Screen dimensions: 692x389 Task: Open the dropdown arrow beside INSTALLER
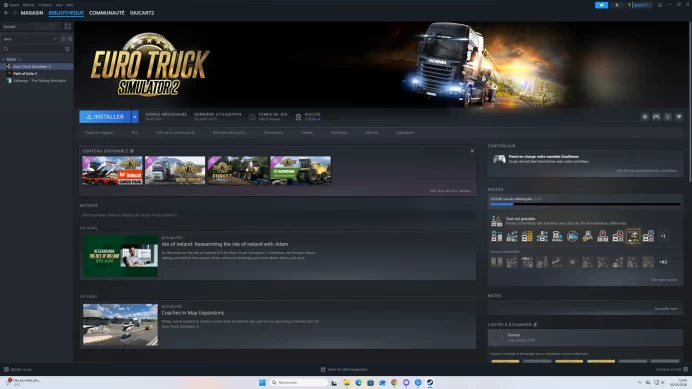(135, 117)
